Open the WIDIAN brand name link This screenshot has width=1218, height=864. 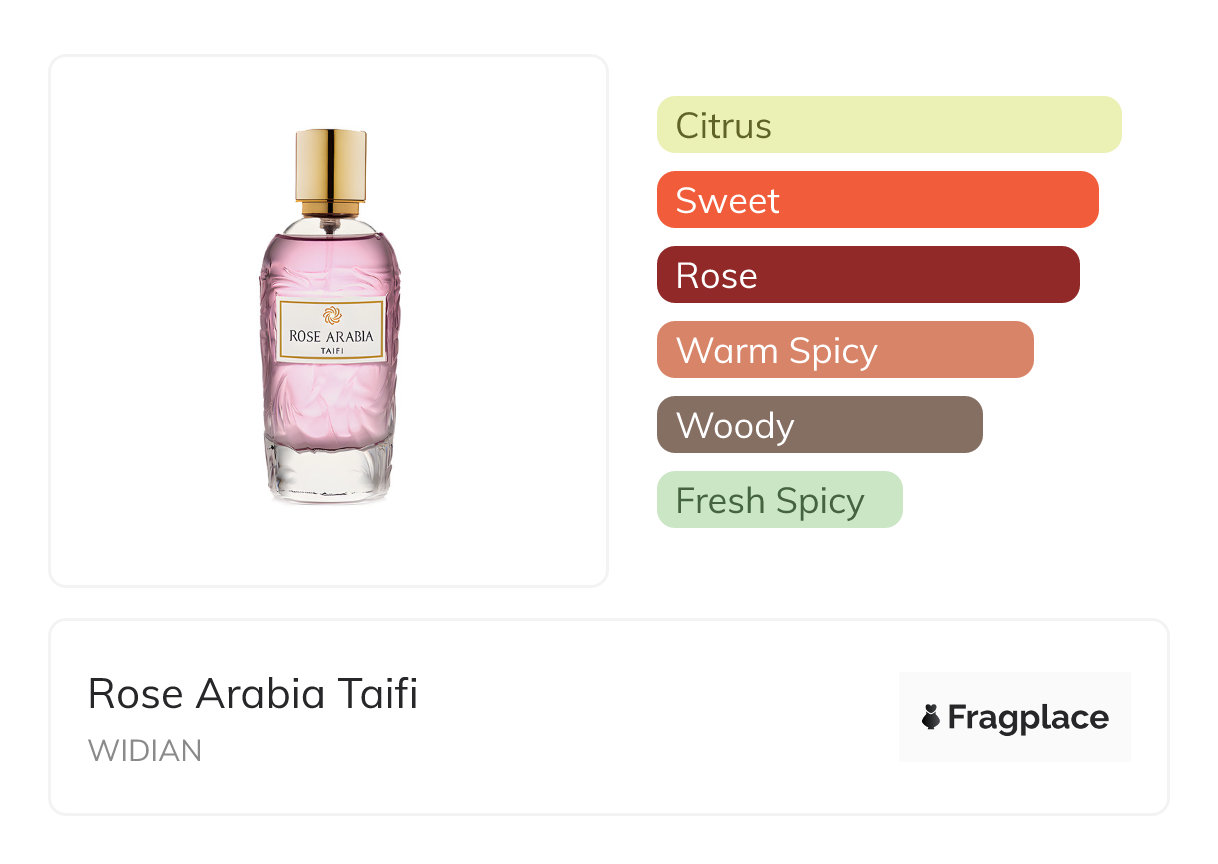(x=145, y=750)
